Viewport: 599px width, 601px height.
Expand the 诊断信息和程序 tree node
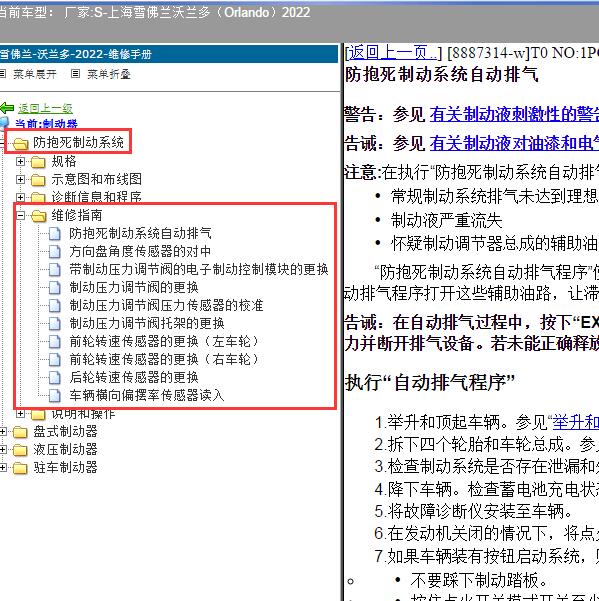click(20, 197)
